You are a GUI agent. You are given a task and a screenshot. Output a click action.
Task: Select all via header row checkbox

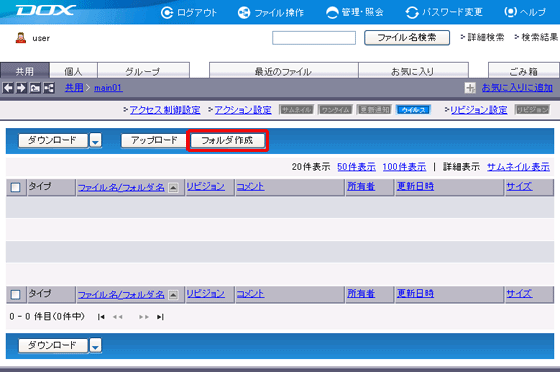click(15, 187)
